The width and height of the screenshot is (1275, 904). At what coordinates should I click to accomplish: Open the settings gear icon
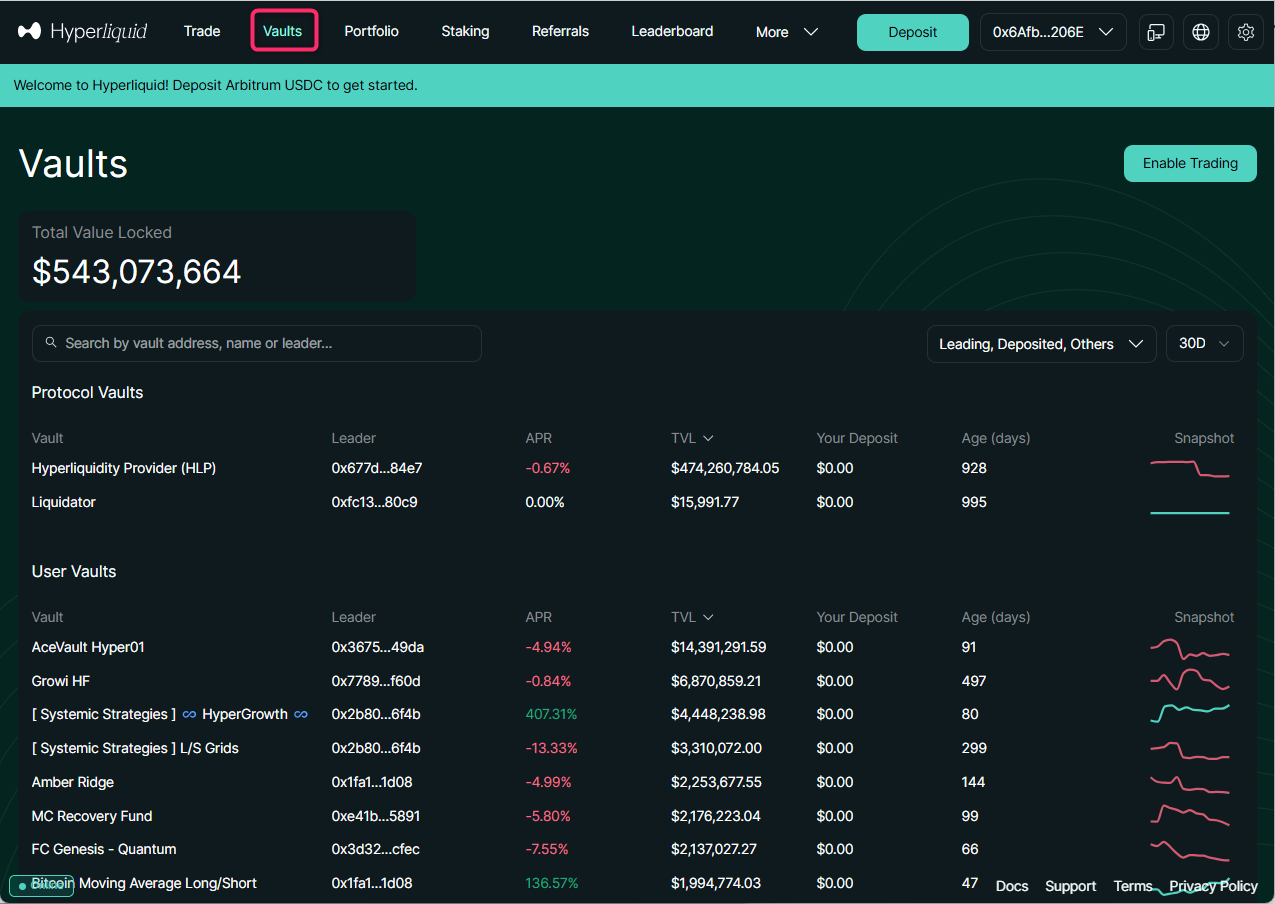point(1245,32)
